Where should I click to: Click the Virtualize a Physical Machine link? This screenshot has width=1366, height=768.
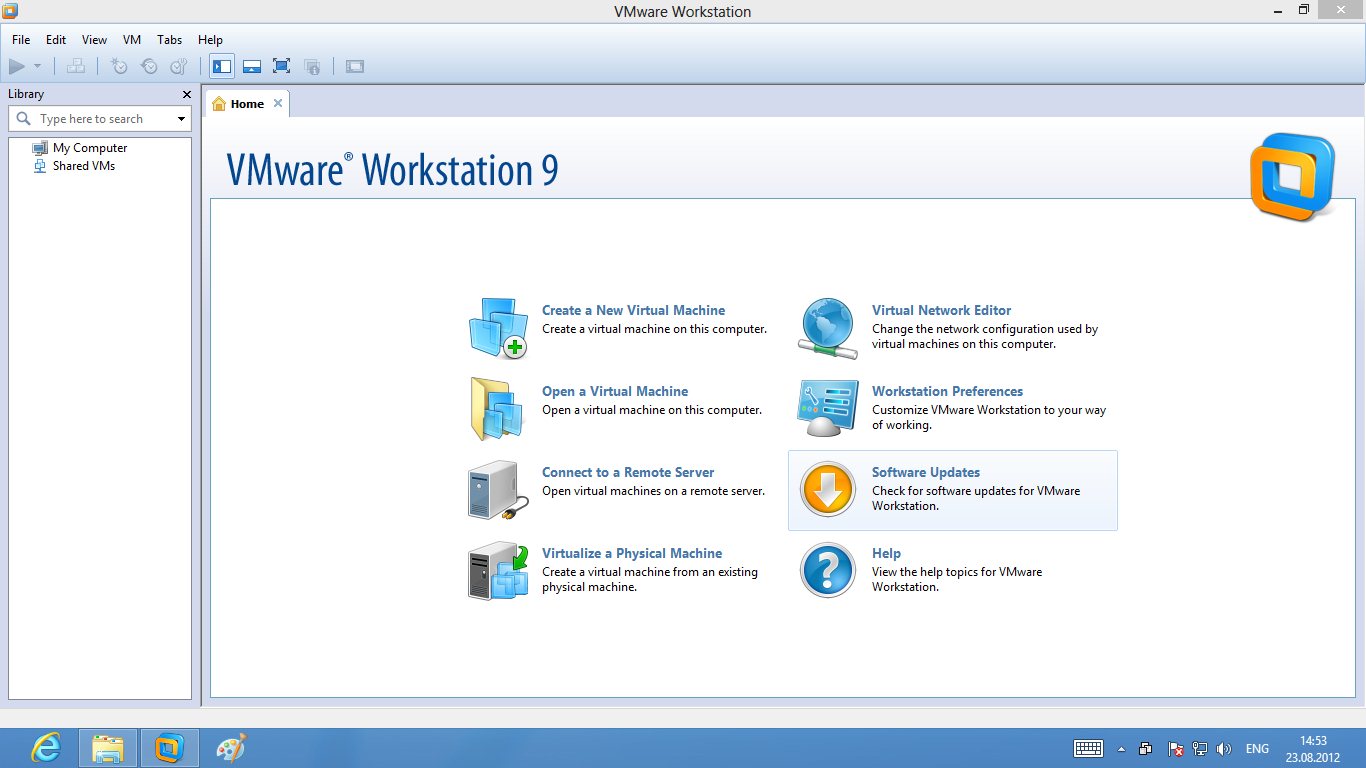(632, 553)
